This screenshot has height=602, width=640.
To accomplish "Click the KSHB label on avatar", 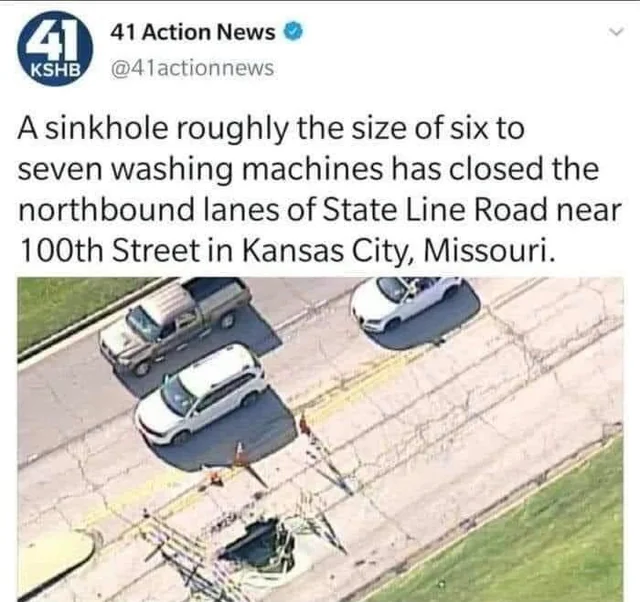I will [56, 70].
